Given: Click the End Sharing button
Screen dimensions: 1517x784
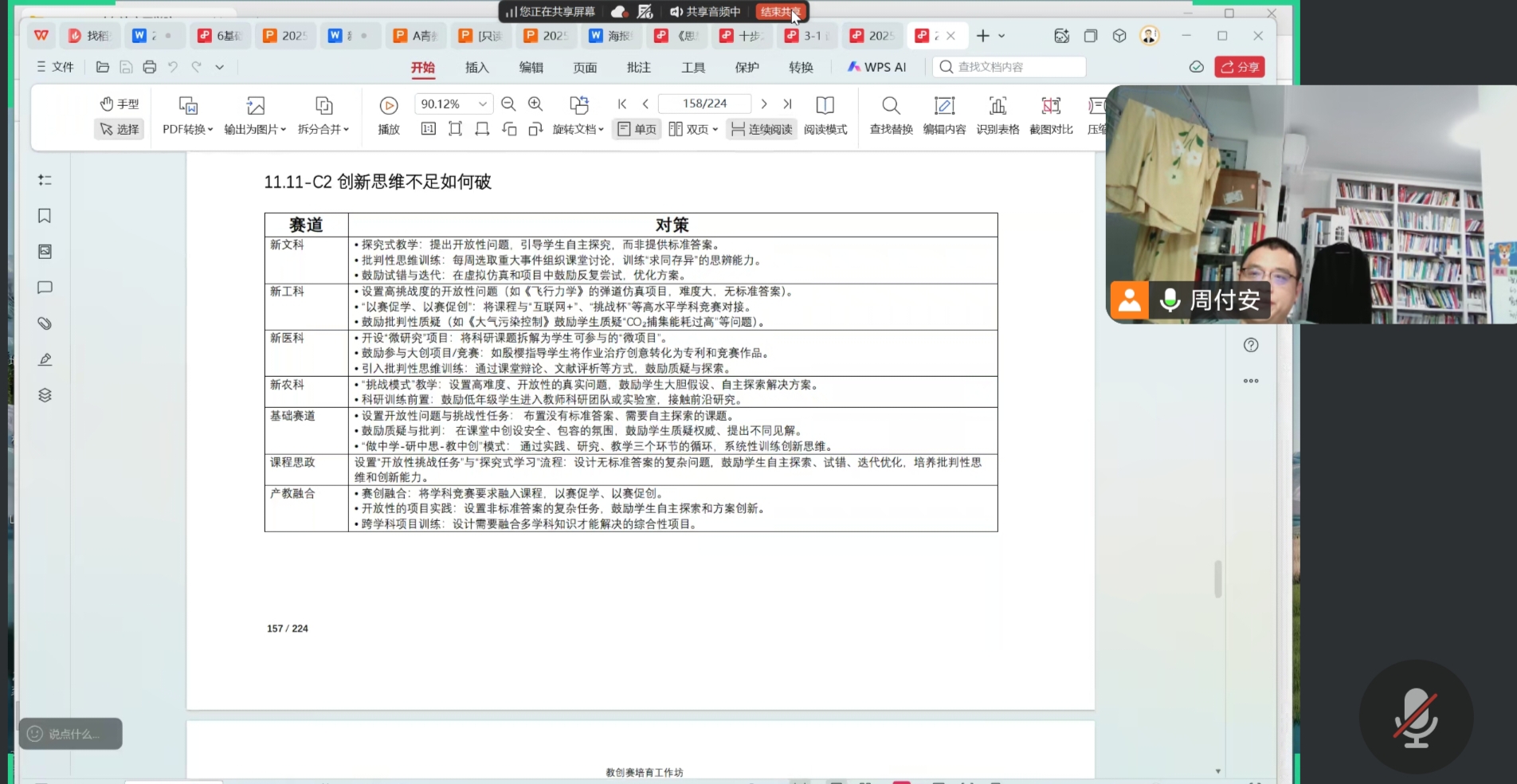Looking at the screenshot, I should point(780,12).
